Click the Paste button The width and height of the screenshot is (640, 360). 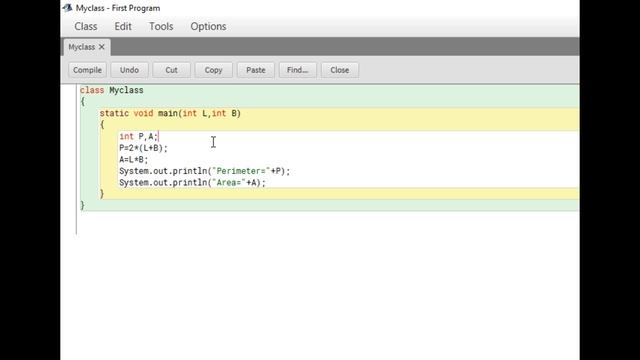[256, 70]
